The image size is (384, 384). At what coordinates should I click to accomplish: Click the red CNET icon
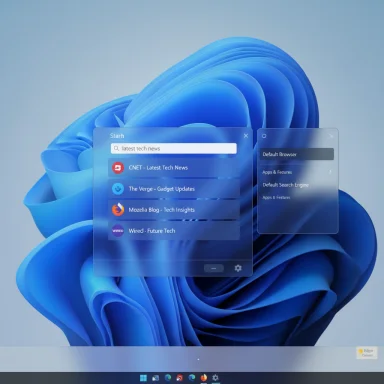pos(118,168)
